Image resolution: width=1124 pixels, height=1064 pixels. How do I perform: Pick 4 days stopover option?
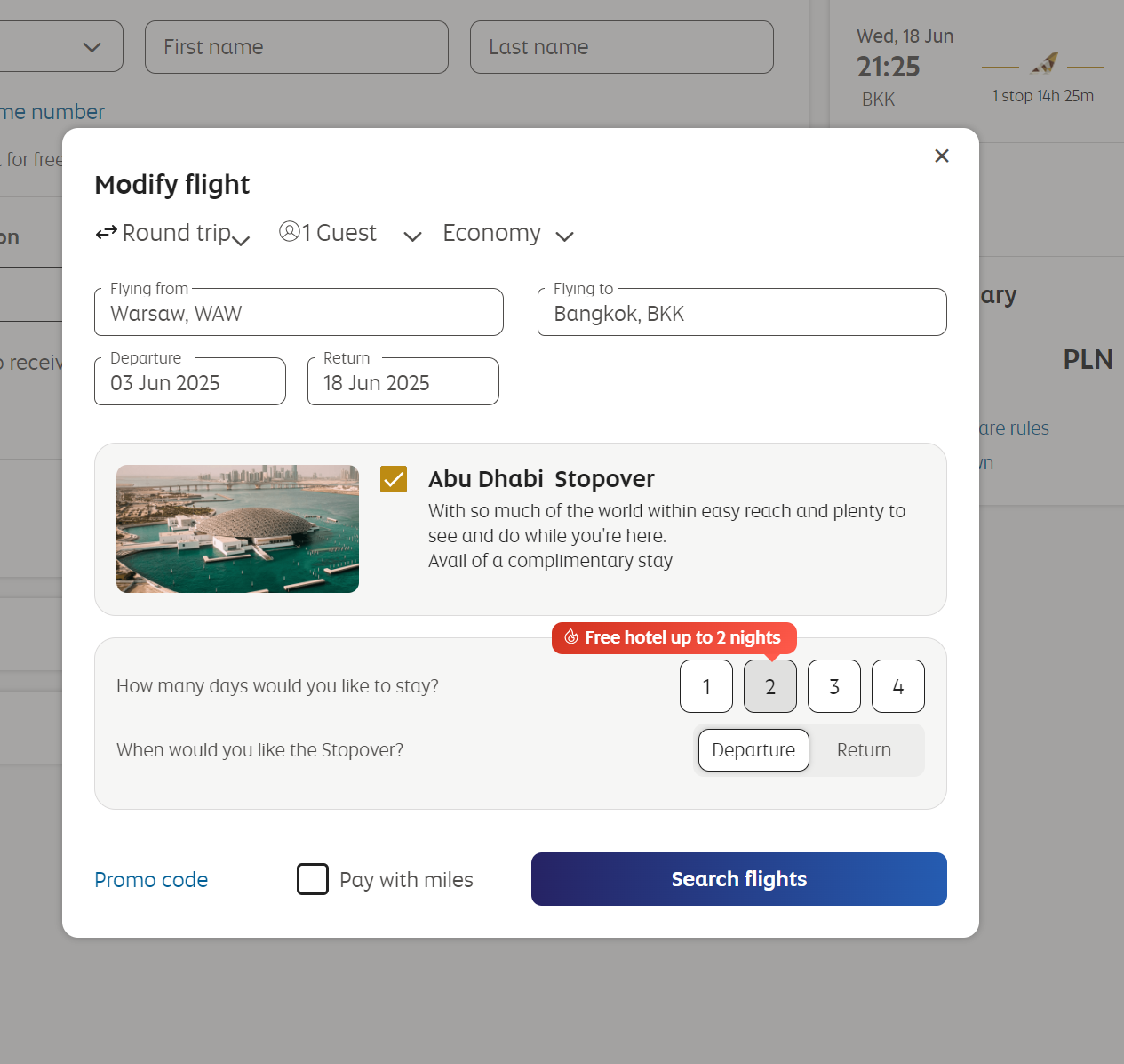click(x=898, y=686)
